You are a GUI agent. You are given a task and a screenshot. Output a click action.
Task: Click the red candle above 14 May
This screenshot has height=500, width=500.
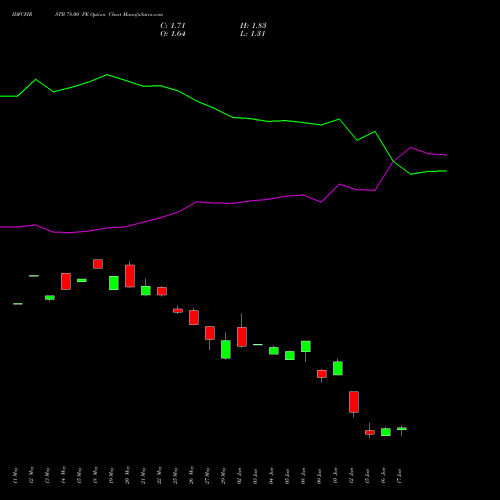[x=66, y=281]
